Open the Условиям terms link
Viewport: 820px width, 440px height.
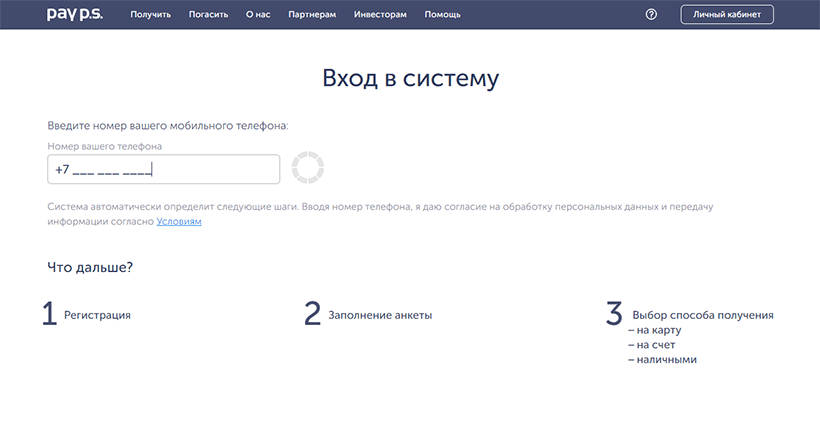pyautogui.click(x=179, y=221)
